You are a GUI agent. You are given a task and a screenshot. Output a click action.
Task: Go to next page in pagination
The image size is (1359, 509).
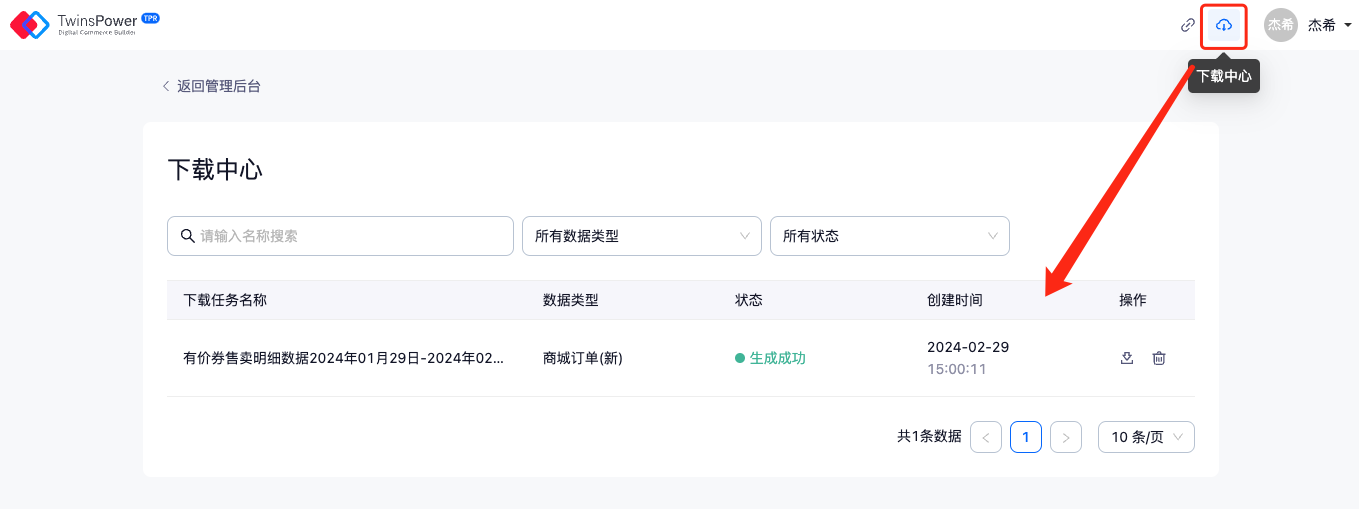point(1066,437)
